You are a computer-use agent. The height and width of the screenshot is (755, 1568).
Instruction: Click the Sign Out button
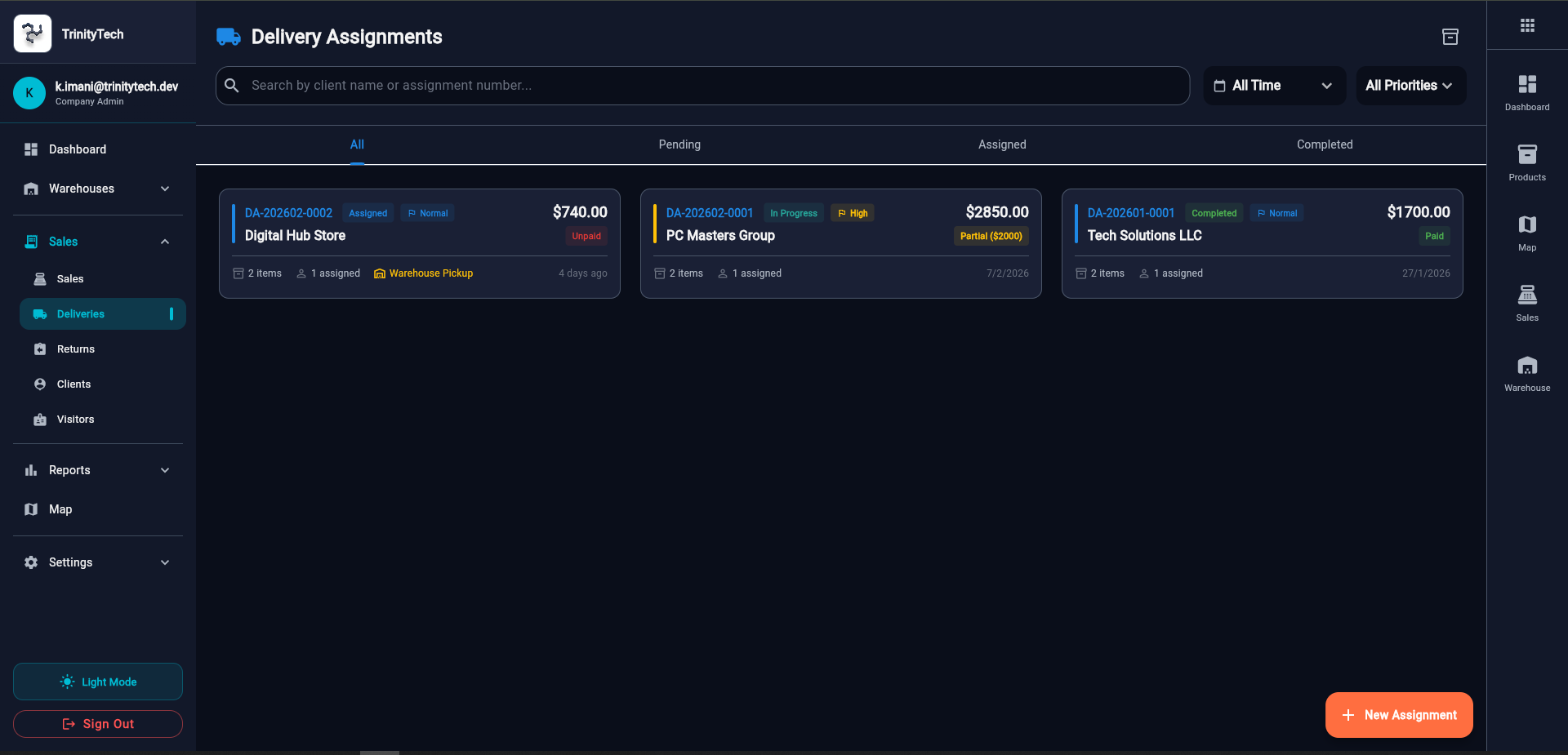(x=98, y=724)
